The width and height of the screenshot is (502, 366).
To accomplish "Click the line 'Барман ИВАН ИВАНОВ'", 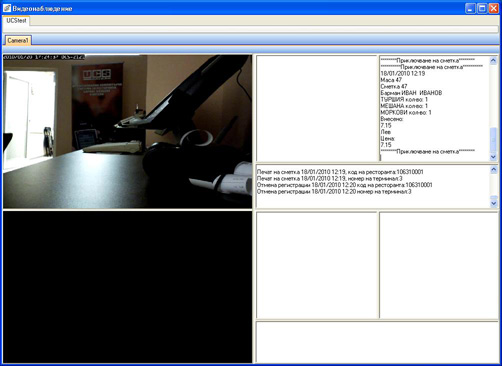I will click(411, 93).
